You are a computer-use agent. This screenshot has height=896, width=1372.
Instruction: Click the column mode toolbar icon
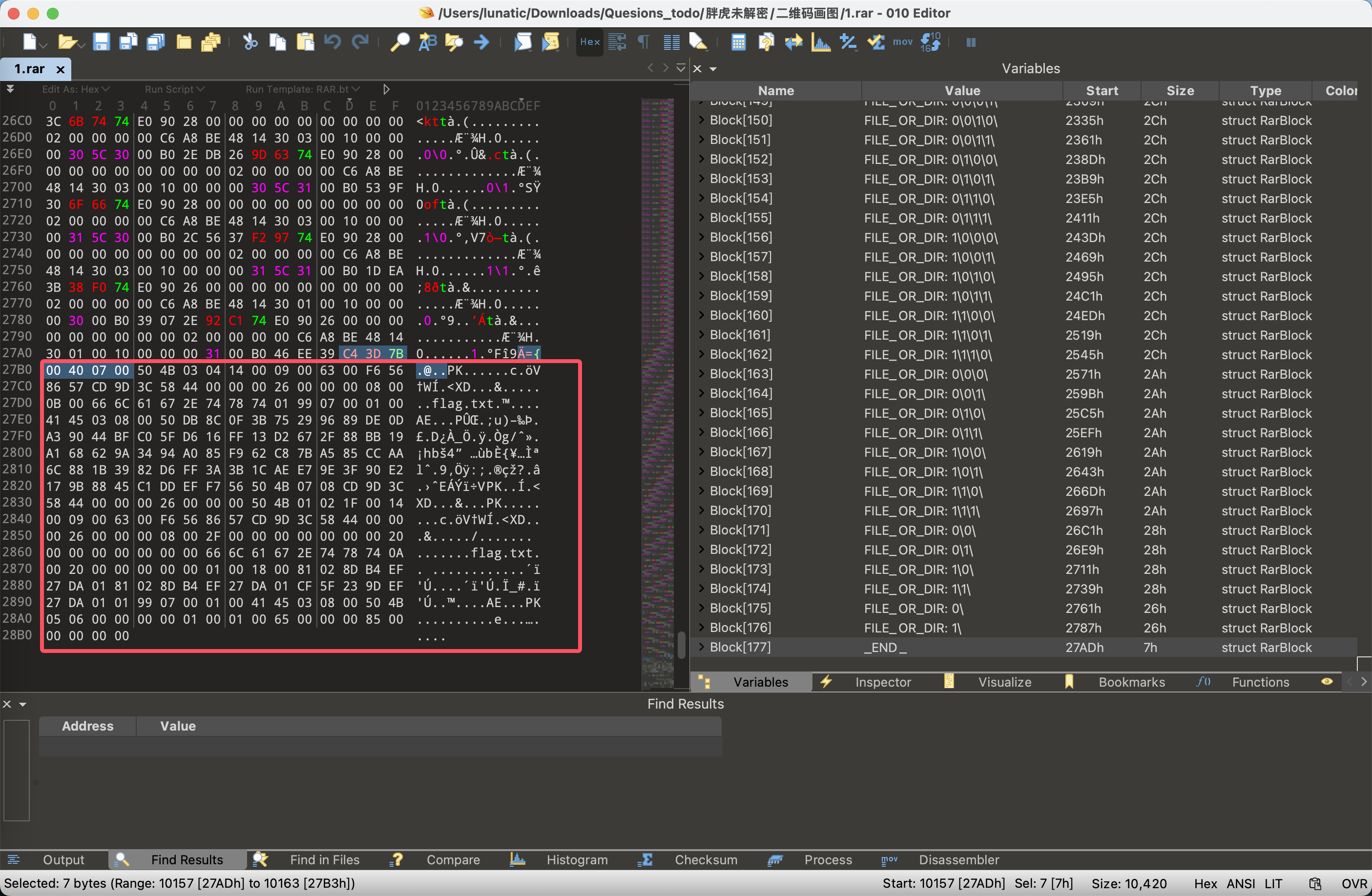[671, 42]
